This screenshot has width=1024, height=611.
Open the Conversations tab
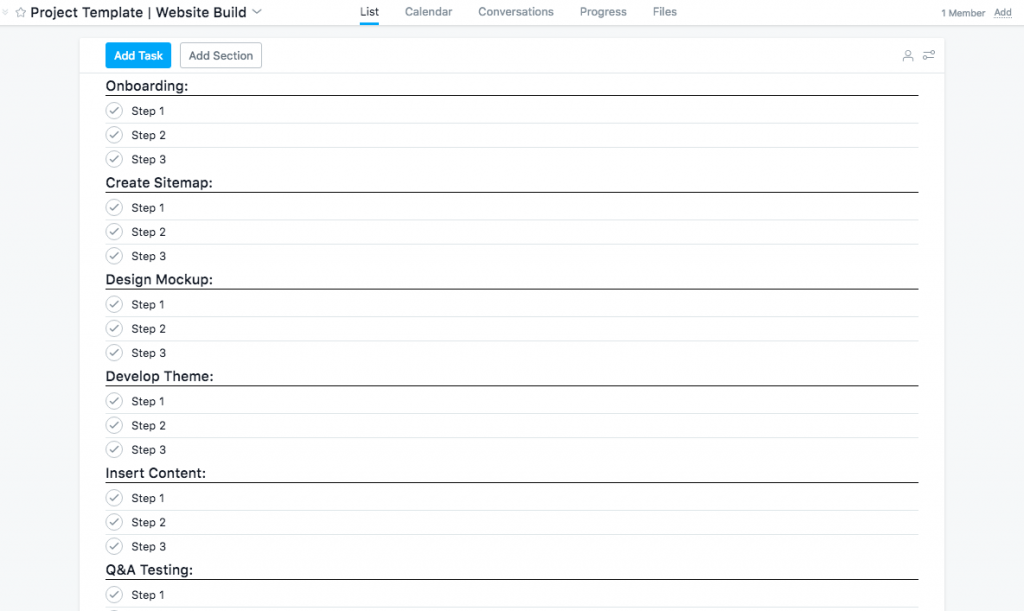(x=515, y=11)
